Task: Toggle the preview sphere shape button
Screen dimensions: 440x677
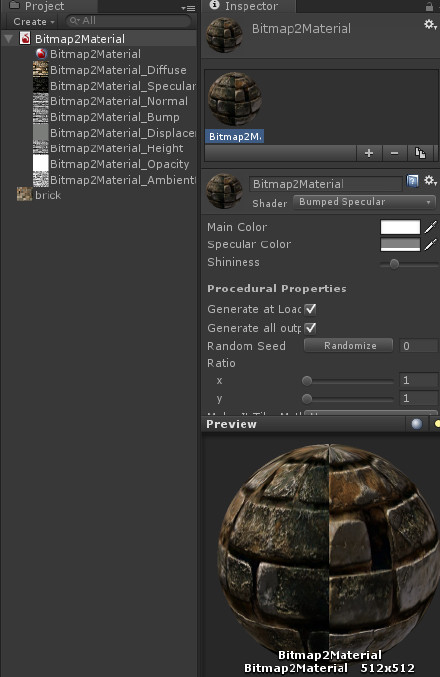Action: pyautogui.click(x=417, y=424)
